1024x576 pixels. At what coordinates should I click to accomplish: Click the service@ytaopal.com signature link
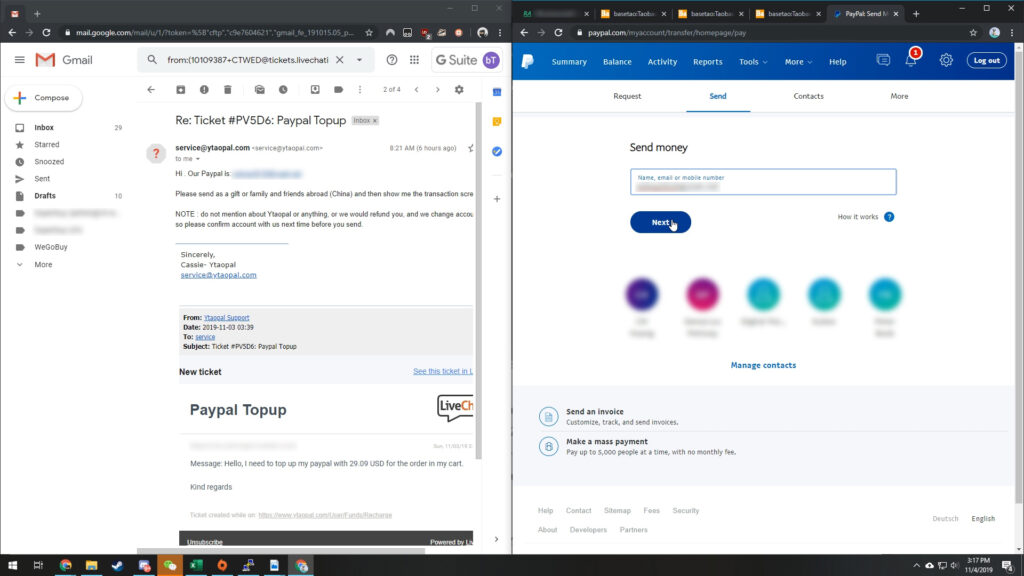(219, 275)
